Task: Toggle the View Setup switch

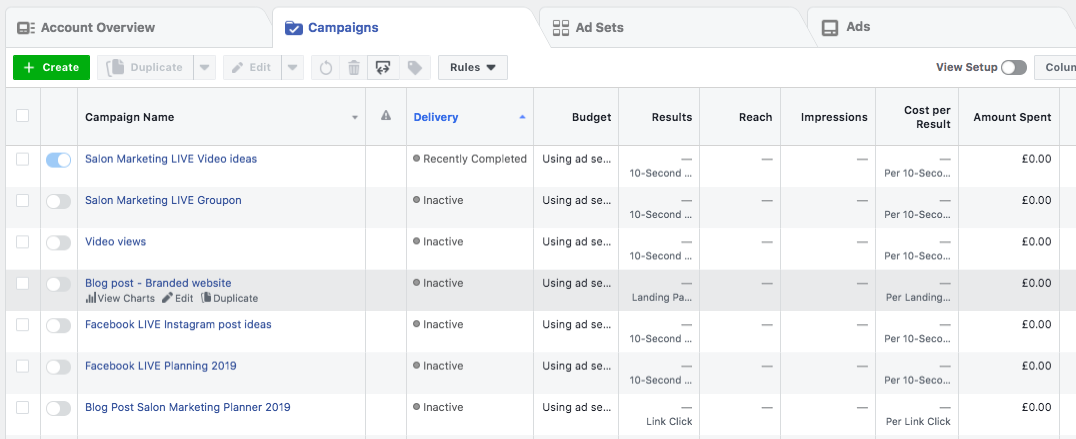Action: (x=1014, y=67)
